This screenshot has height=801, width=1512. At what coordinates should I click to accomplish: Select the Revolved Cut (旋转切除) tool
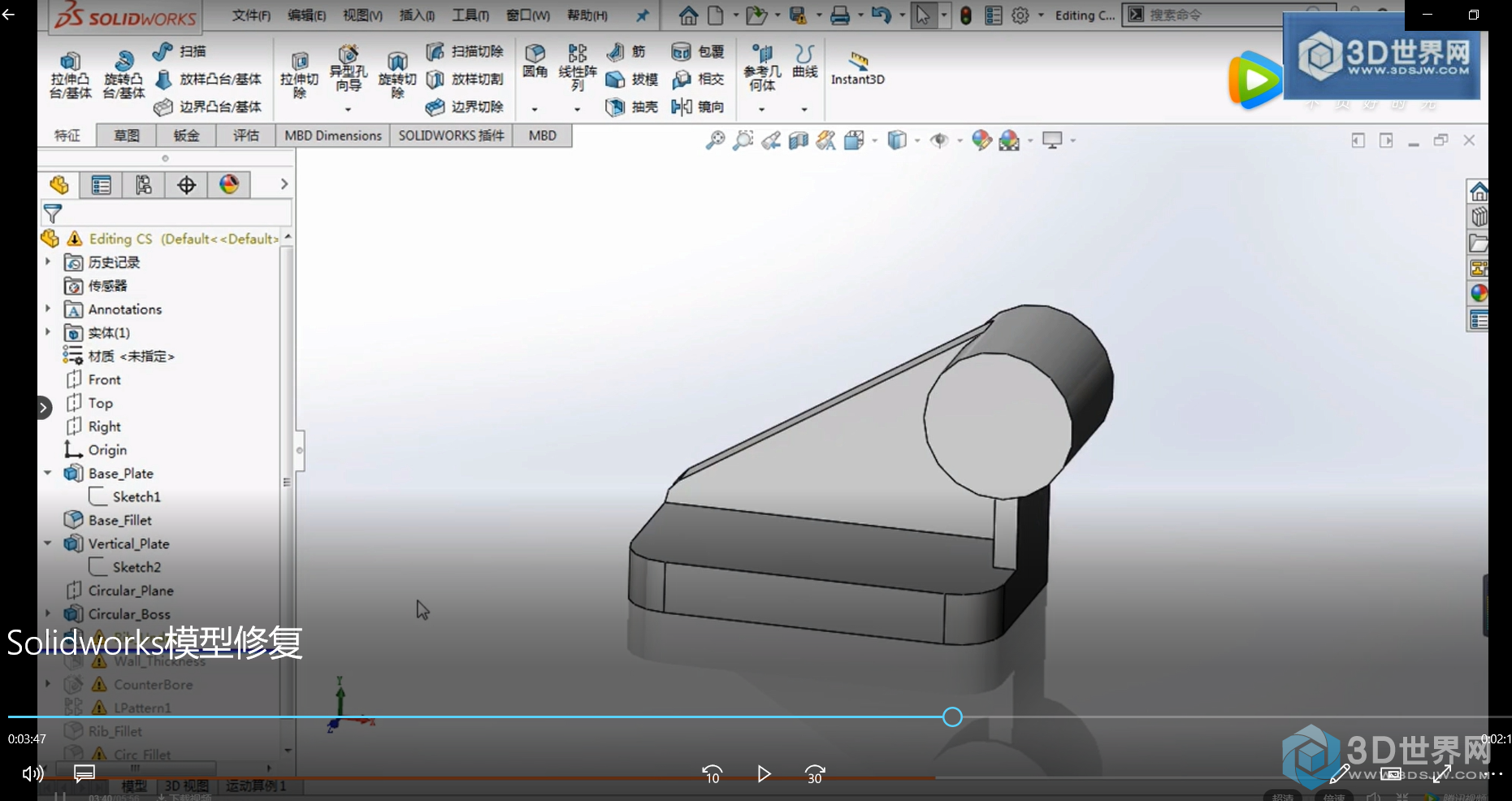397,75
